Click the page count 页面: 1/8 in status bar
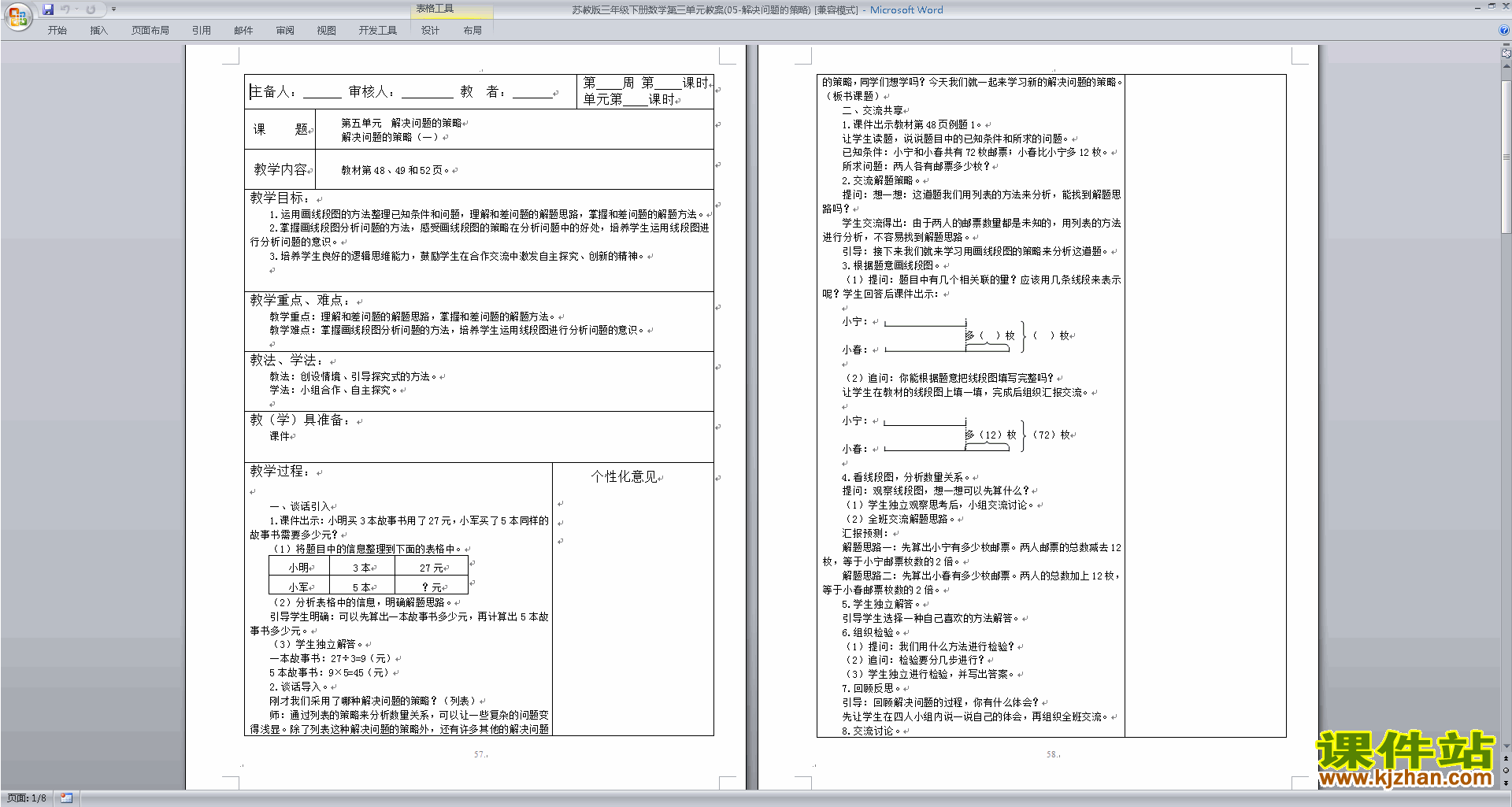This screenshot has height=807, width=1512. [x=27, y=798]
